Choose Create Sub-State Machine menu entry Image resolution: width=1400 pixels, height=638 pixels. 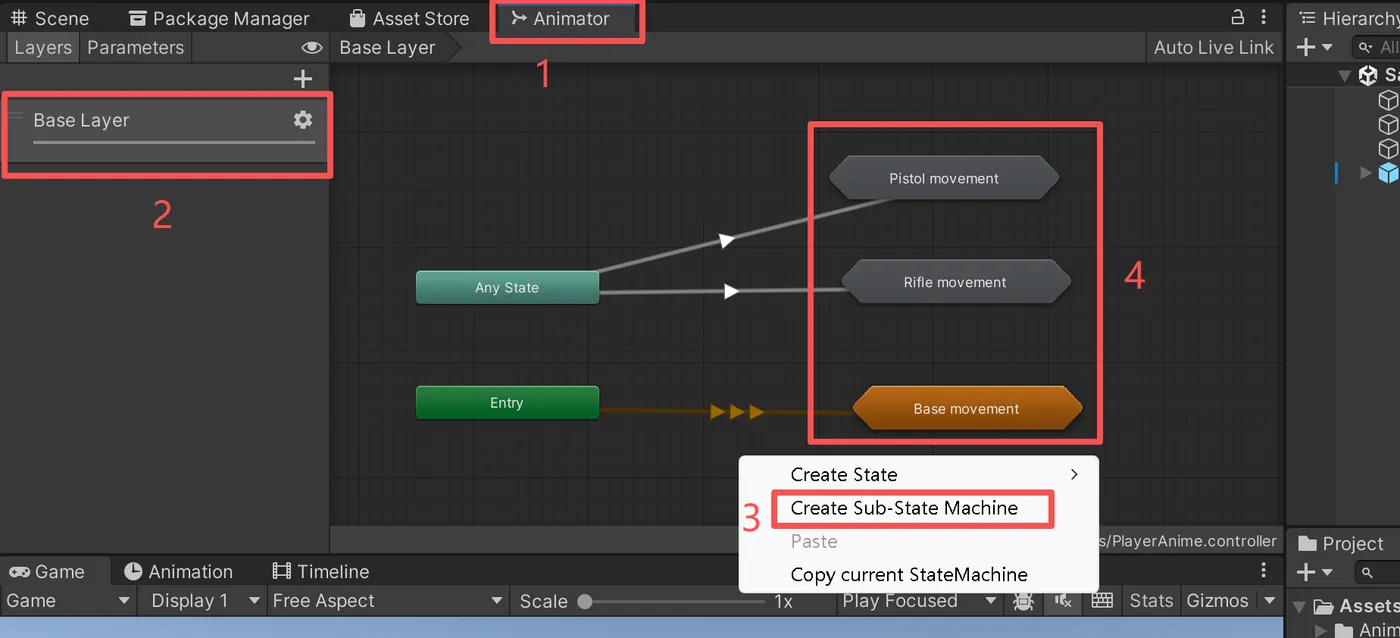[x=904, y=508]
